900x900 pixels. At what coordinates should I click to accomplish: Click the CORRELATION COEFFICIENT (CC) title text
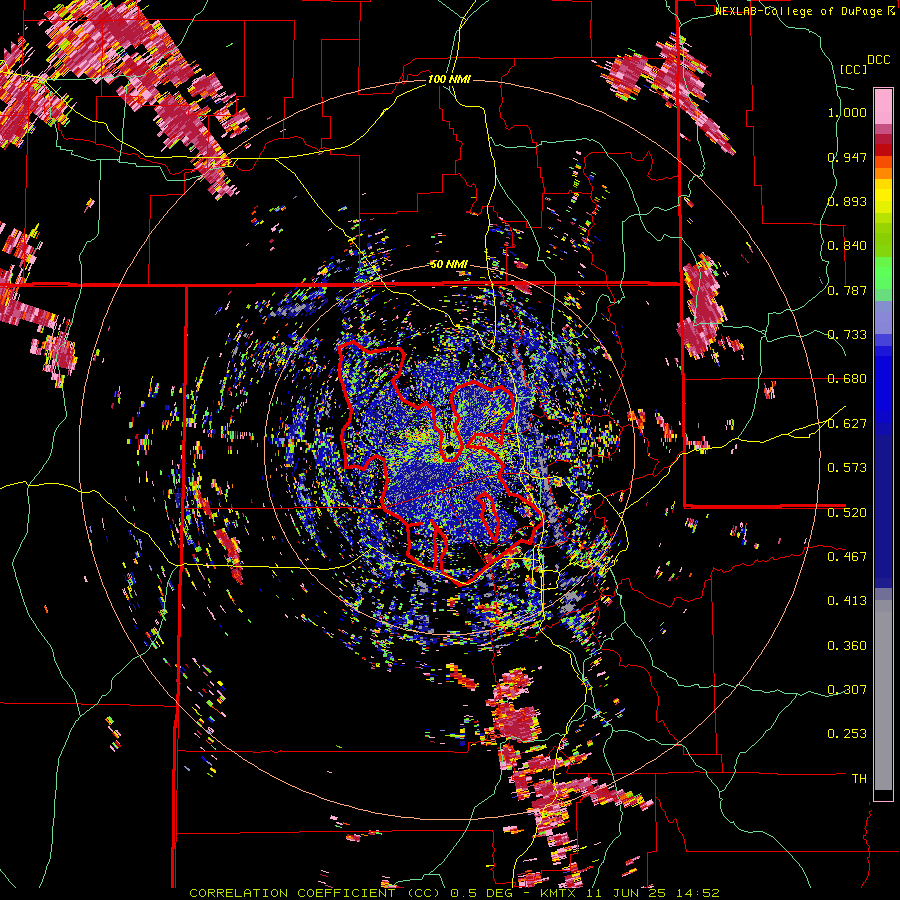coord(315,893)
